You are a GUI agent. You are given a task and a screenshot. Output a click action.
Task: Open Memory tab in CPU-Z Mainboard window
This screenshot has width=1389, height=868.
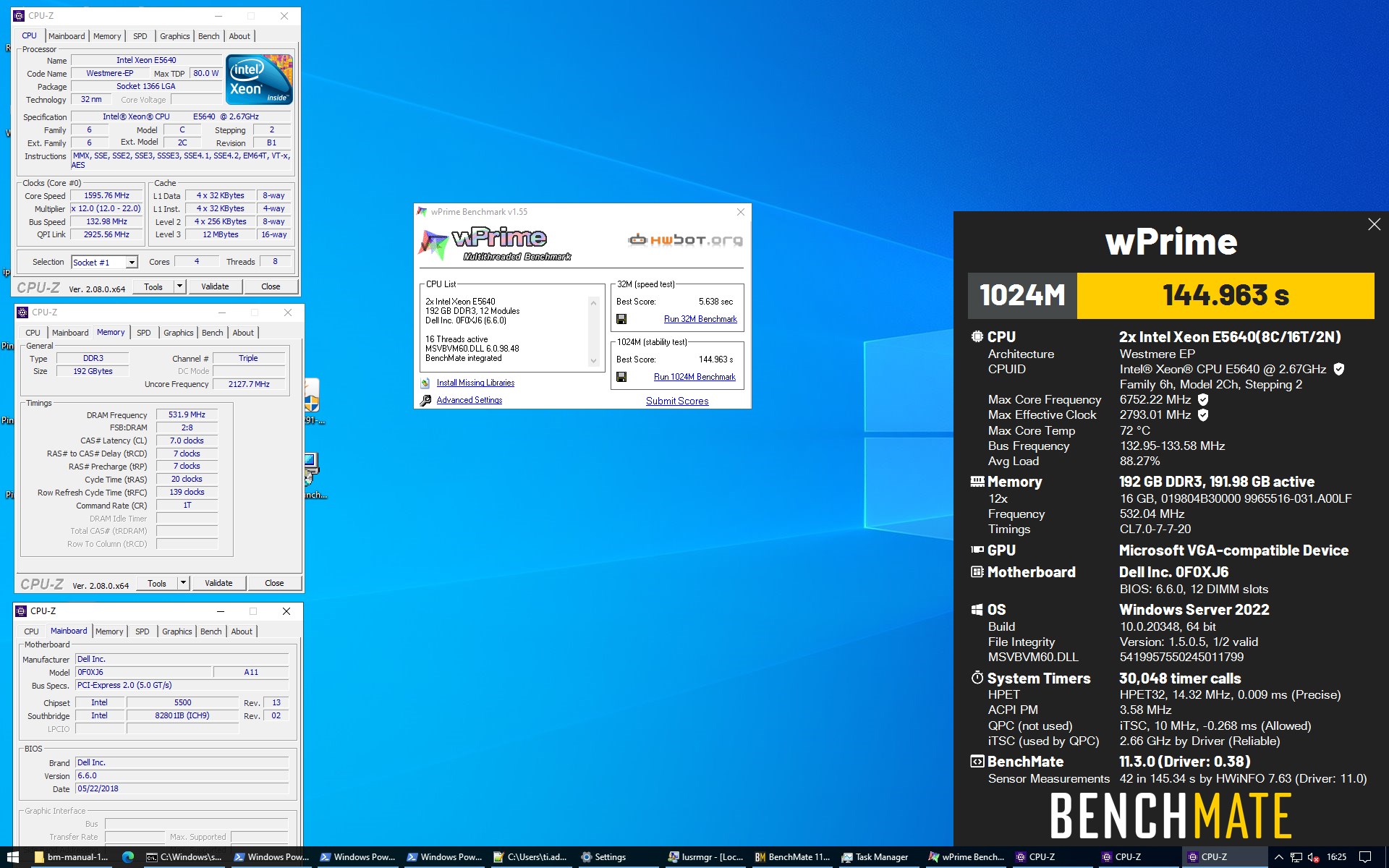coord(109,631)
